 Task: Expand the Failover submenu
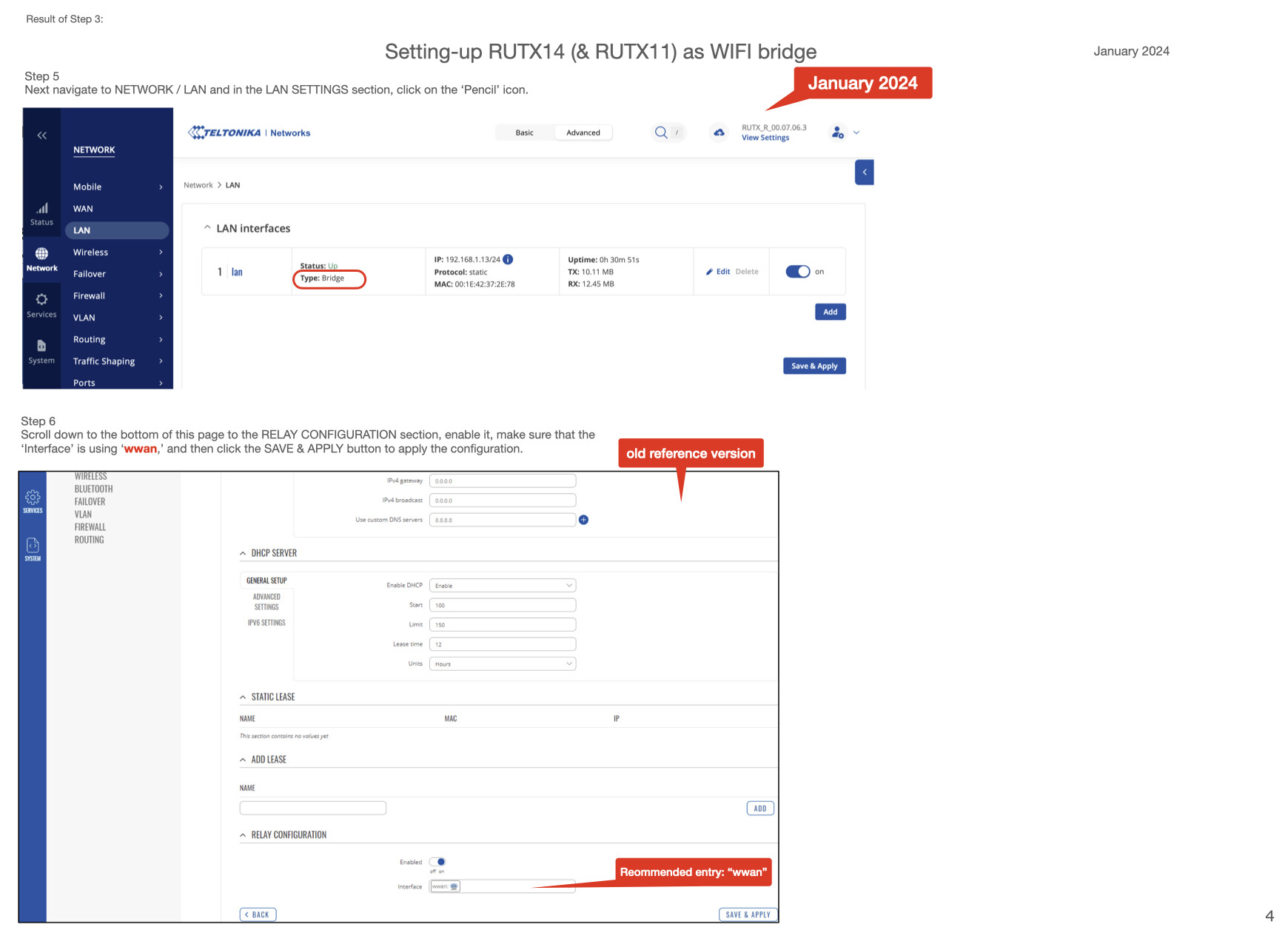click(118, 274)
